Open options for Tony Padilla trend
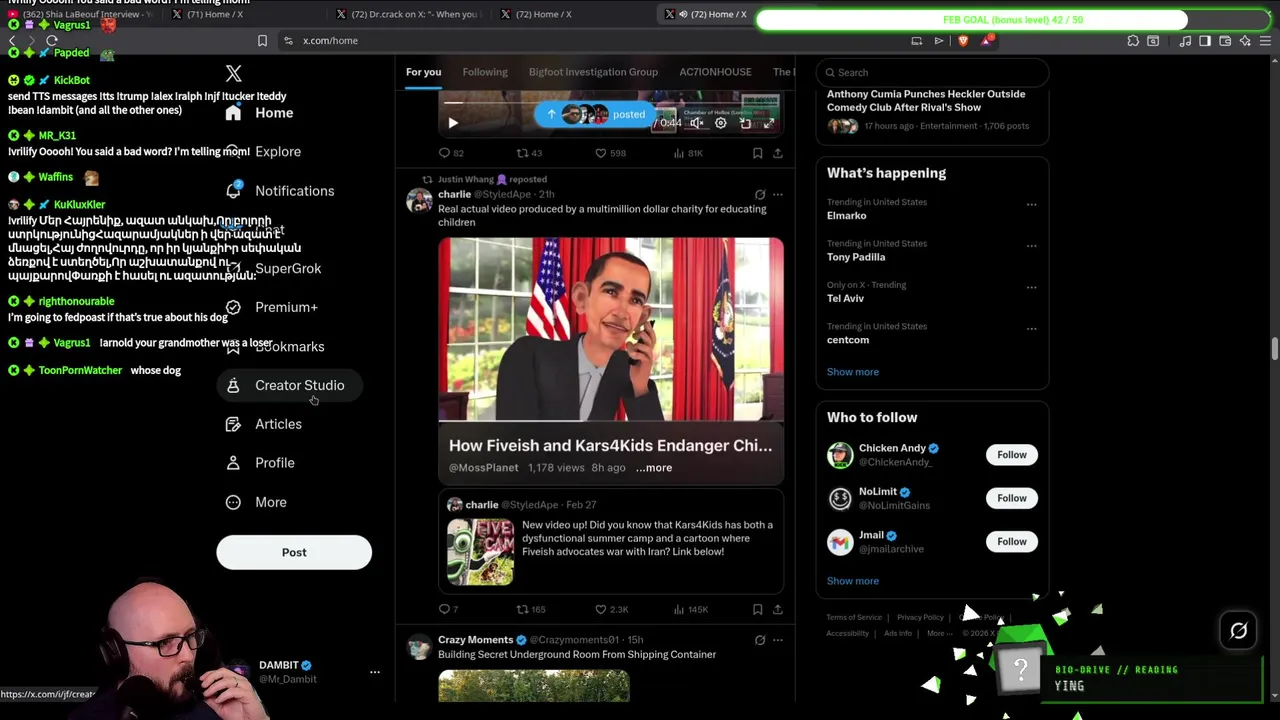This screenshot has height=720, width=1280. [1031, 245]
